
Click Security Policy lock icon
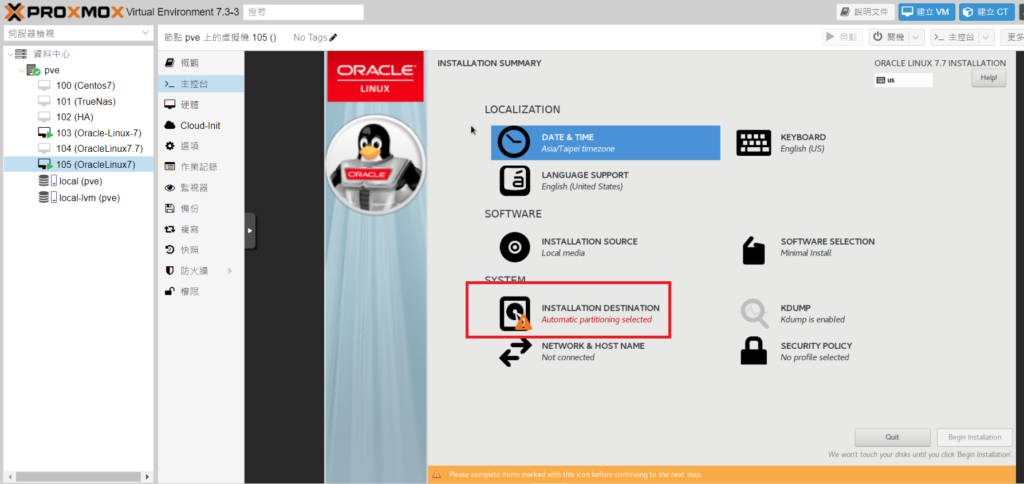(753, 351)
